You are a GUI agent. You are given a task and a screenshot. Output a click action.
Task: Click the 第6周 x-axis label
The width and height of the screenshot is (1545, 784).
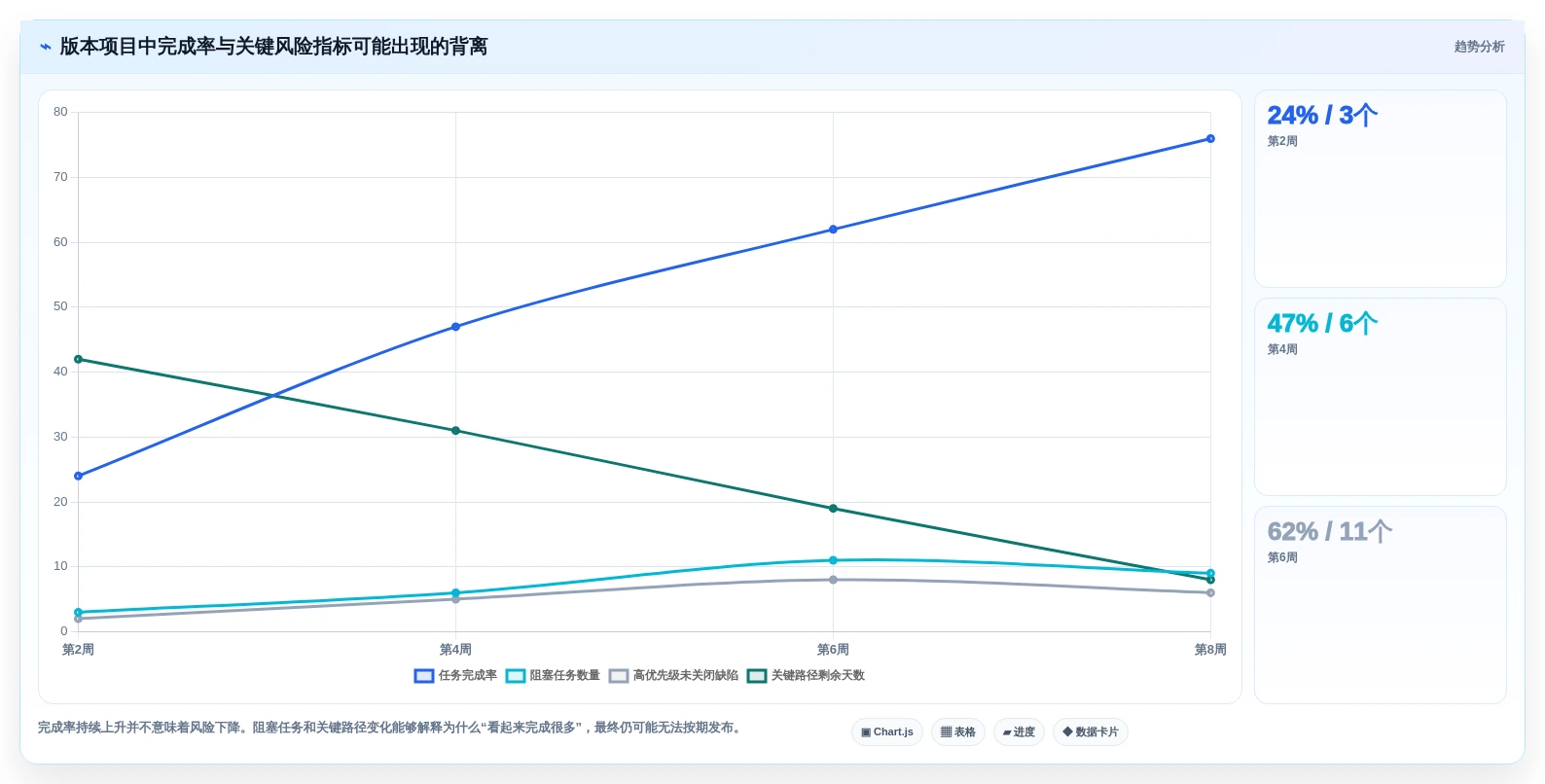tap(833, 650)
